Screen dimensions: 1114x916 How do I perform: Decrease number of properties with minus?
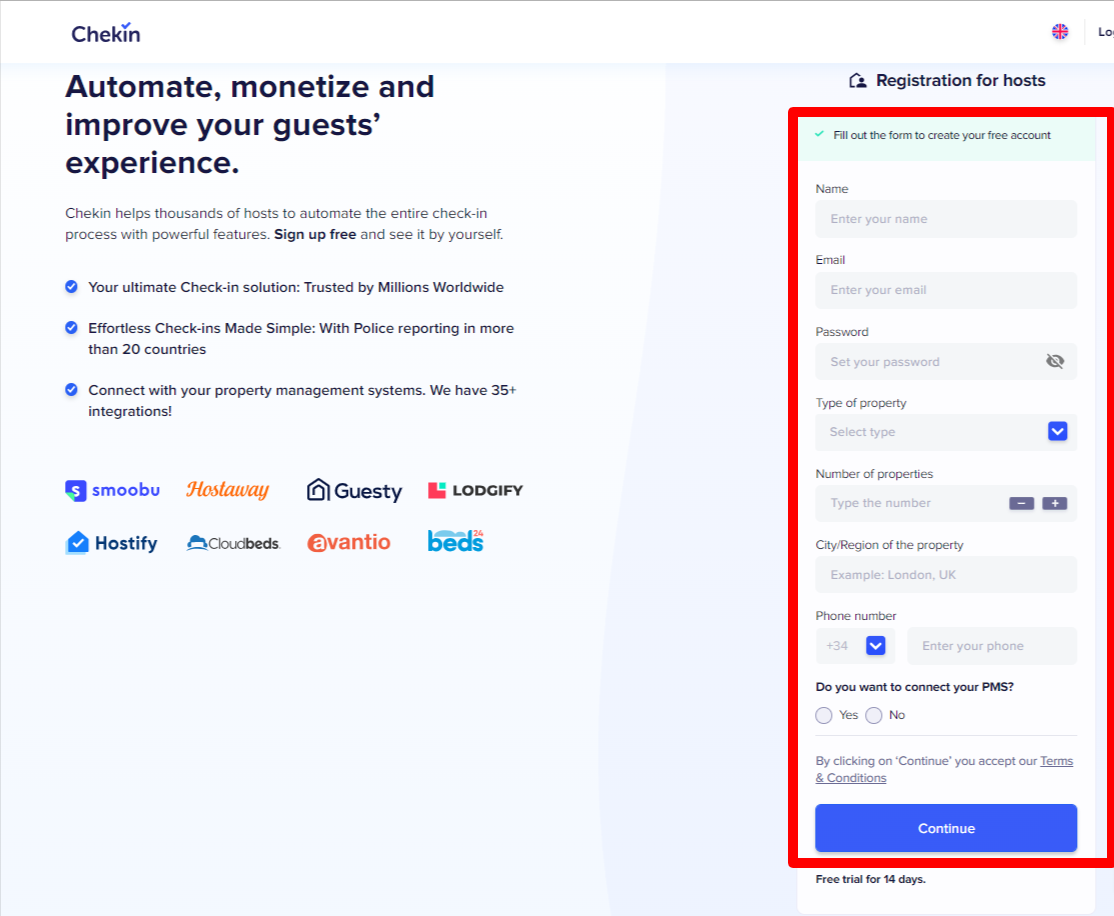tap(1021, 503)
